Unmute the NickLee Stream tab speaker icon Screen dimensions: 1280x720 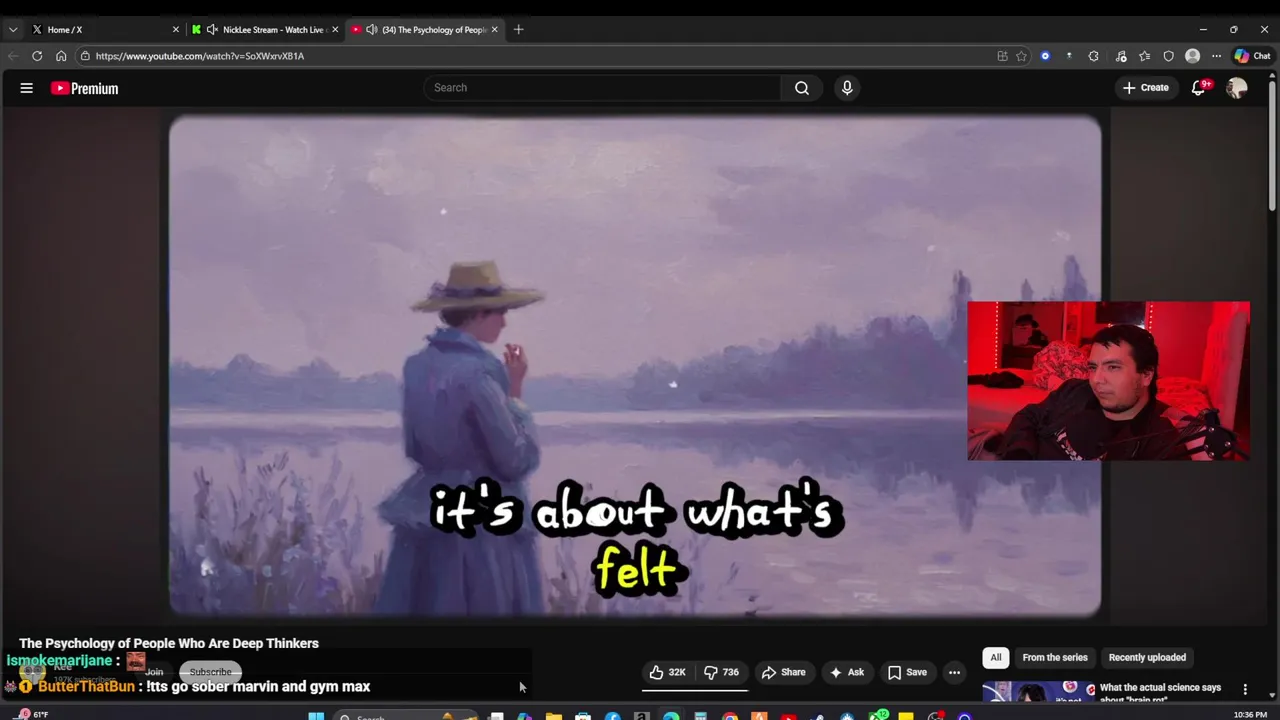pyautogui.click(x=212, y=30)
